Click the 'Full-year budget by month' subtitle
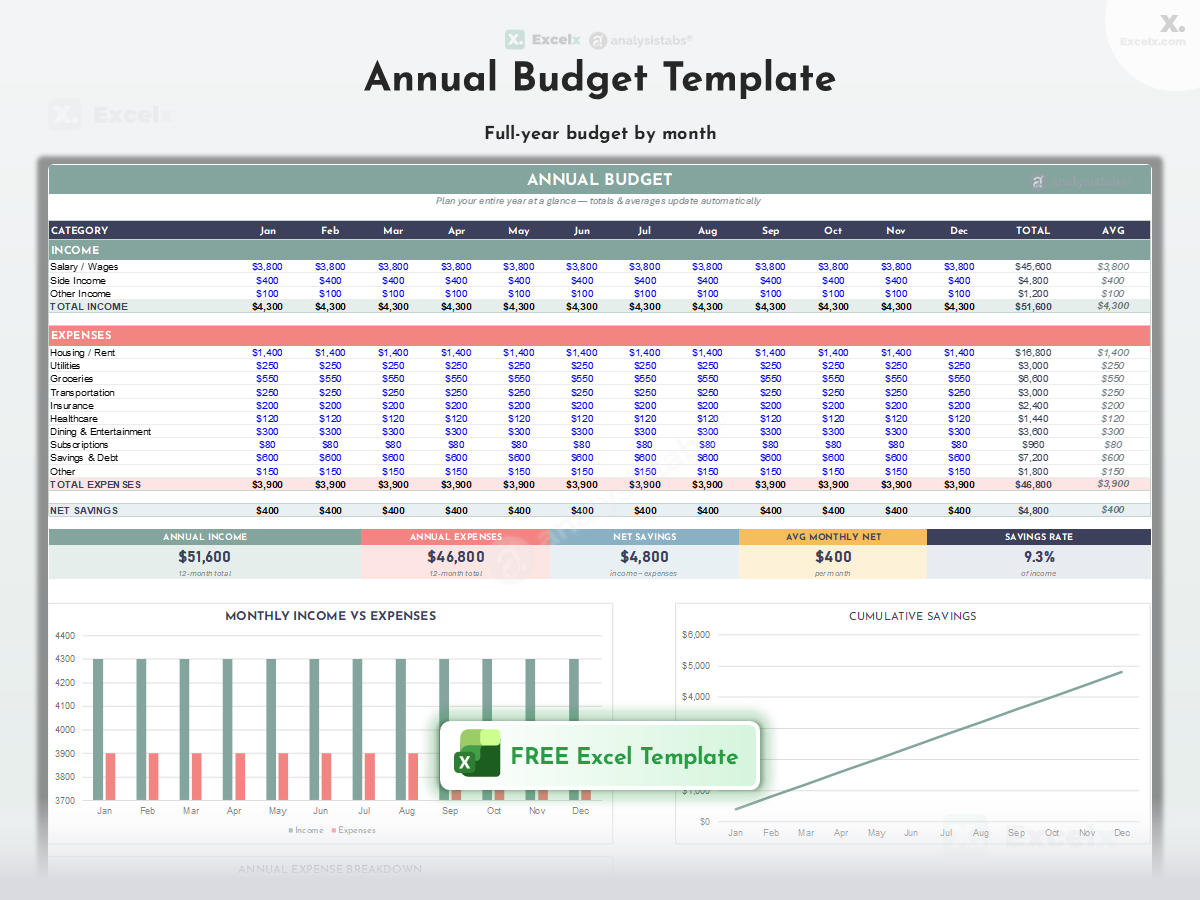This screenshot has height=900, width=1200. click(600, 133)
